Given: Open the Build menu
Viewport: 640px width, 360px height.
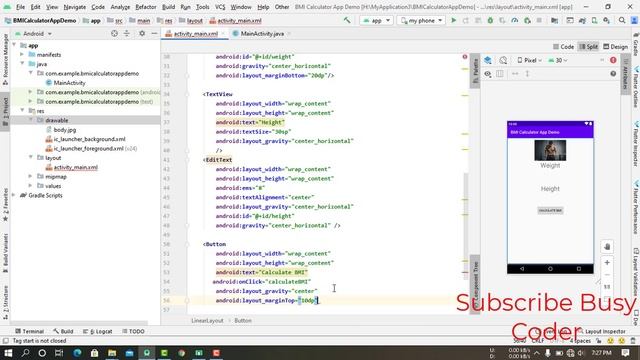Looking at the screenshot, I should [168, 7].
